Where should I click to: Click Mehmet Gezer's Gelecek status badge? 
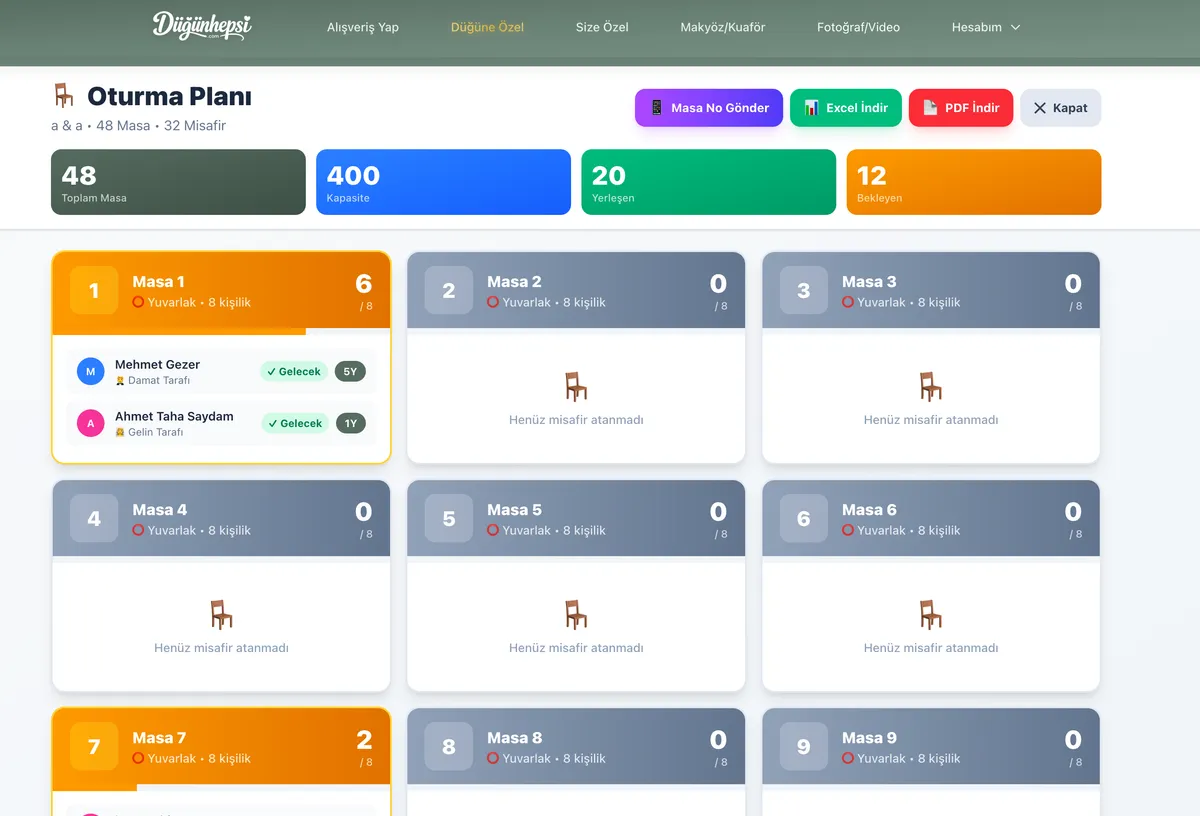tap(294, 372)
